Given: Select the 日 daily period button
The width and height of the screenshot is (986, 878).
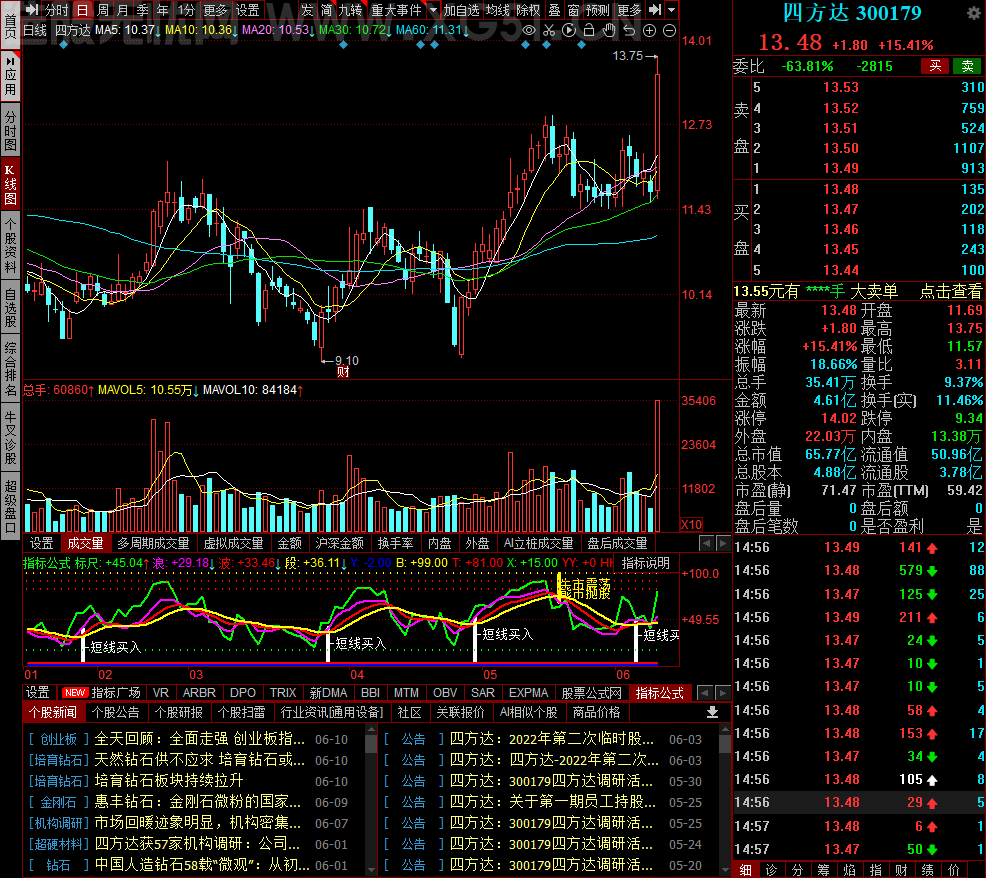Looking at the screenshot, I should coord(82,10).
